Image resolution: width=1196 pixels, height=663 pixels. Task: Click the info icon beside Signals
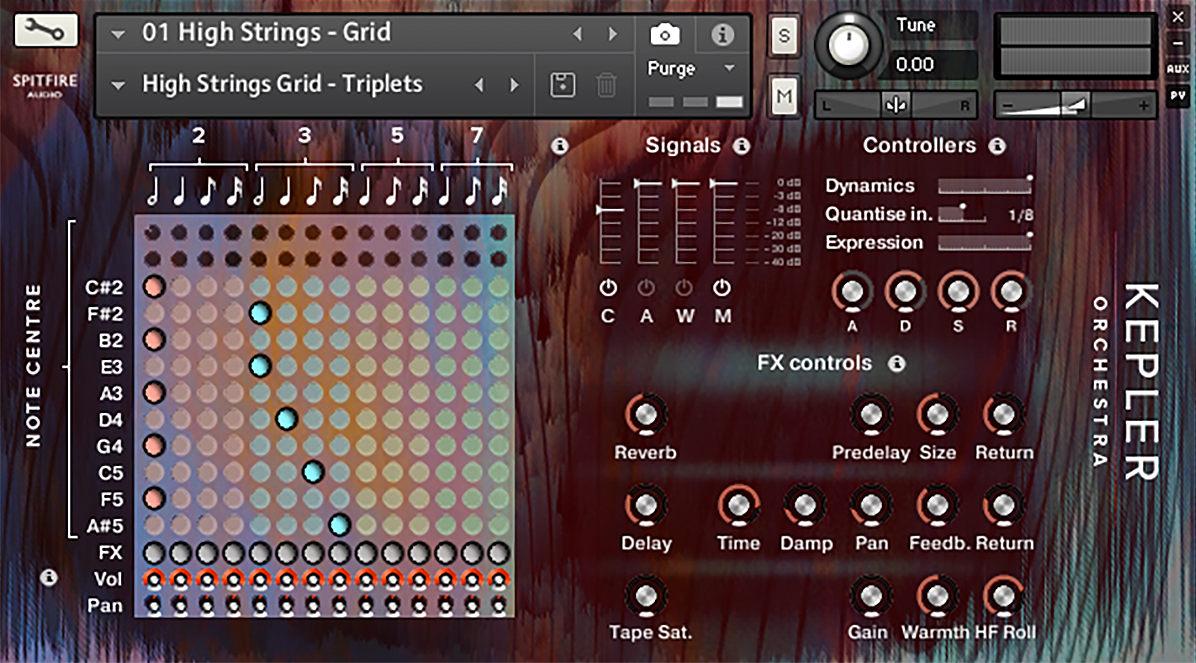pyautogui.click(x=741, y=146)
